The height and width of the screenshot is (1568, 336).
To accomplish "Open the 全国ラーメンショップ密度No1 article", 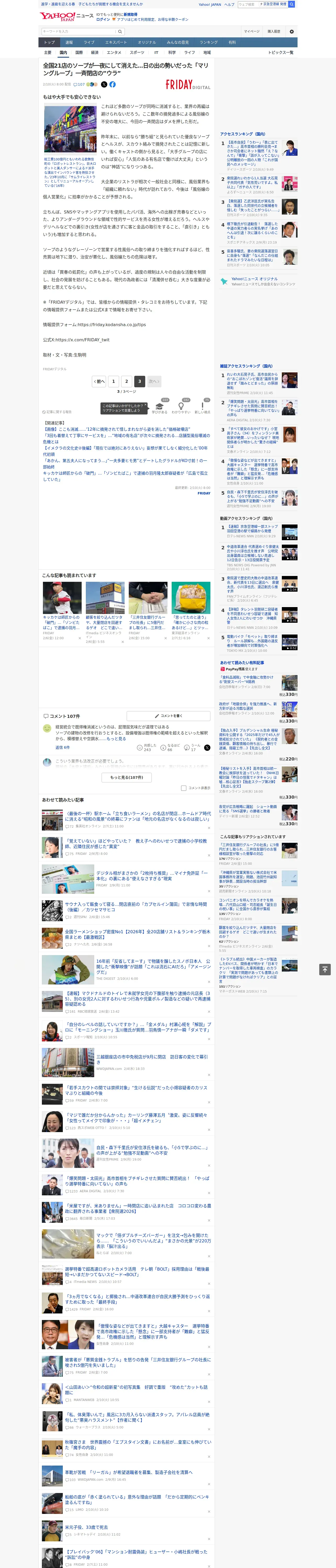I will [138, 934].
